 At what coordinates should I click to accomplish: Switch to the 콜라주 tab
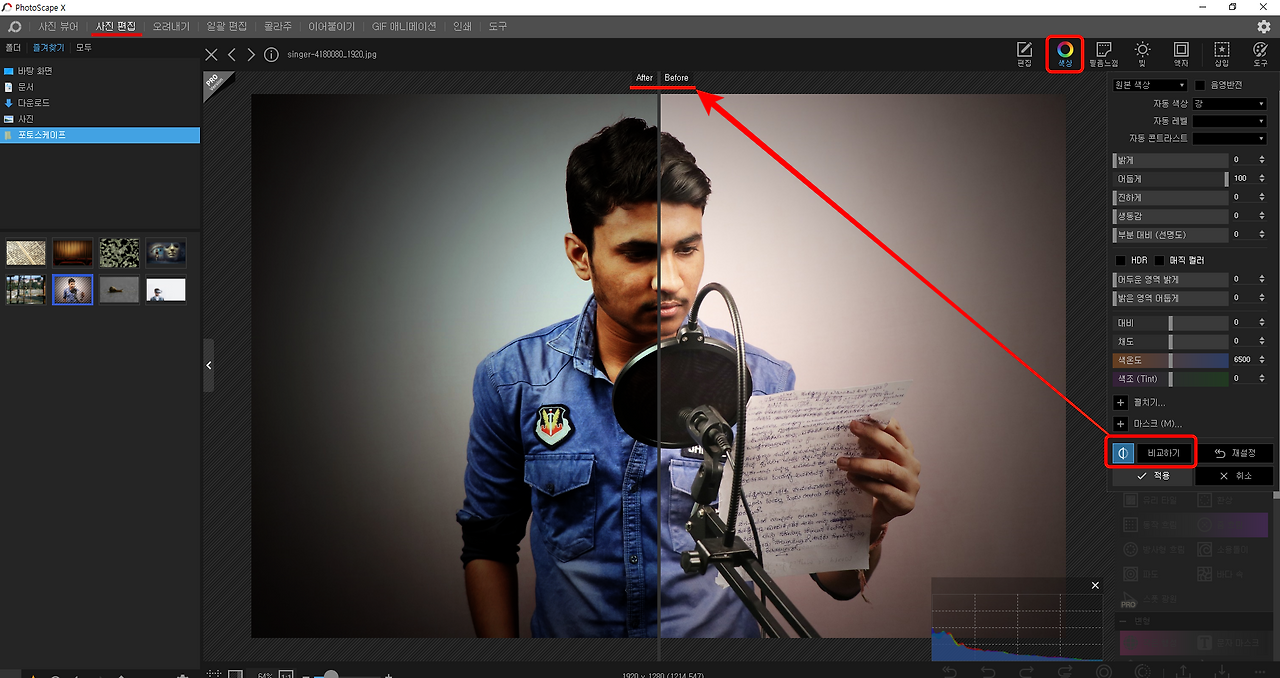[x=279, y=26]
